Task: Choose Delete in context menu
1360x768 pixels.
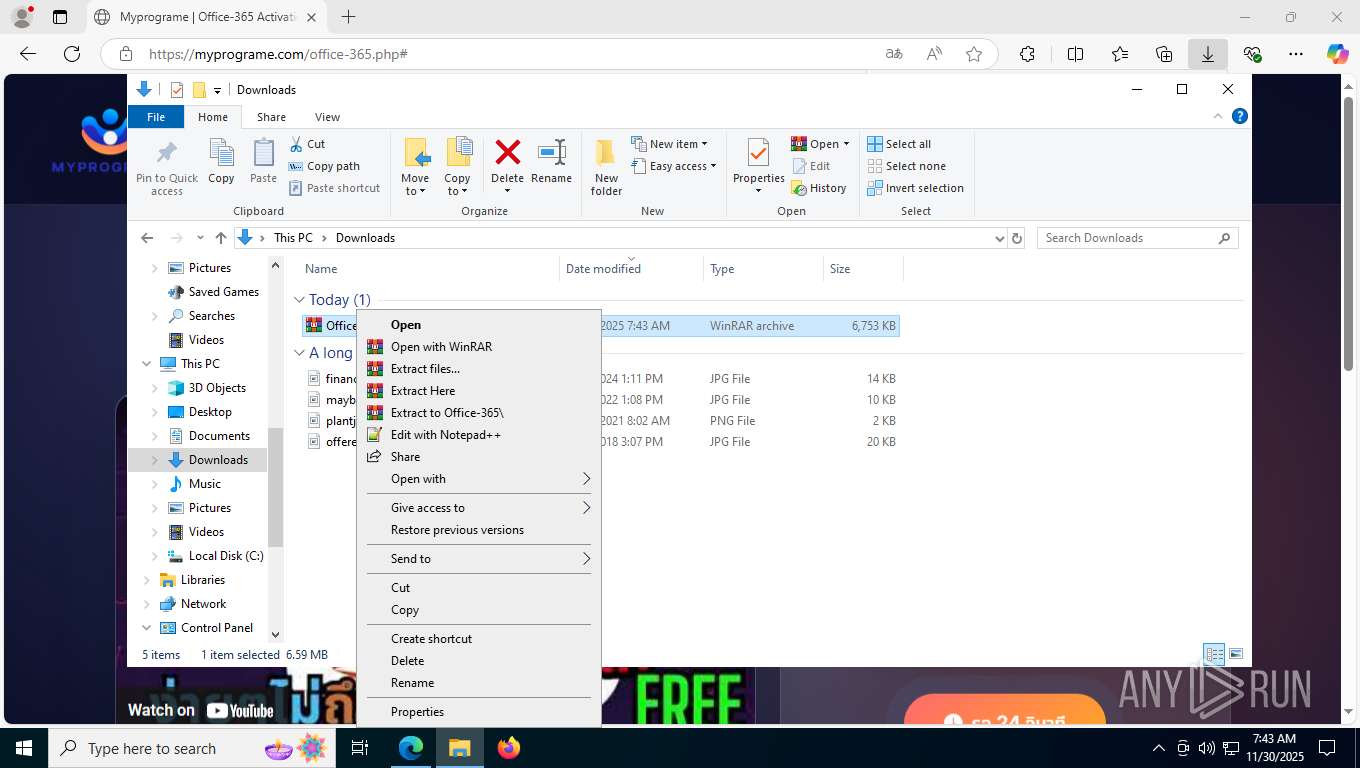Action: (x=478, y=661)
